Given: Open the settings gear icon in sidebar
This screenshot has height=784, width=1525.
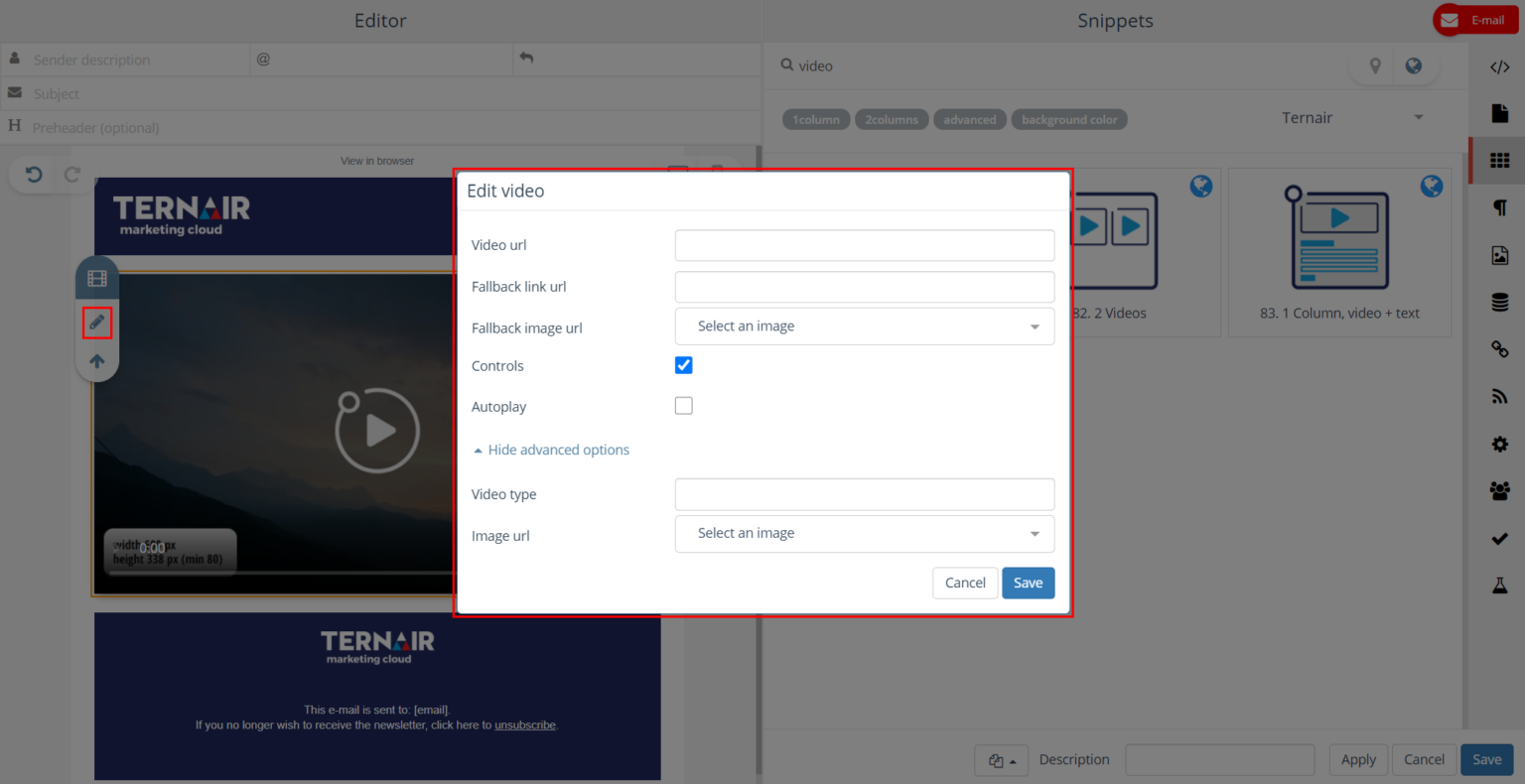Looking at the screenshot, I should point(1499,444).
